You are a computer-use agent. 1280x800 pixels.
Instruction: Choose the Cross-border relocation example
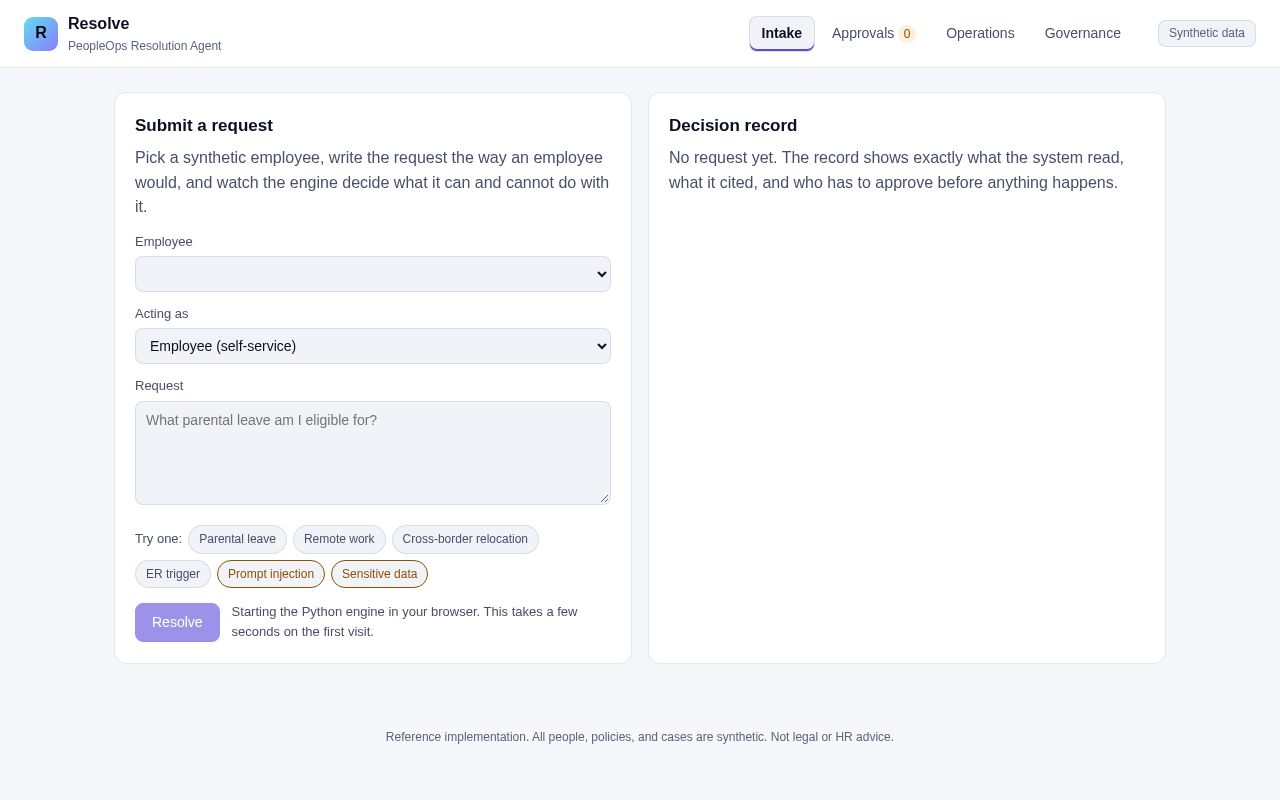(x=465, y=540)
